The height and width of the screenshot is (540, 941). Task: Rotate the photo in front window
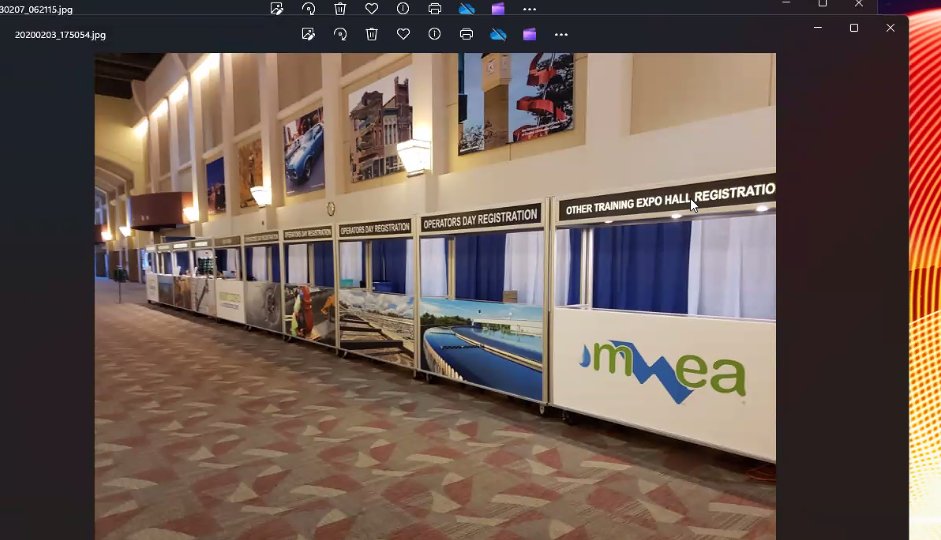pos(340,34)
